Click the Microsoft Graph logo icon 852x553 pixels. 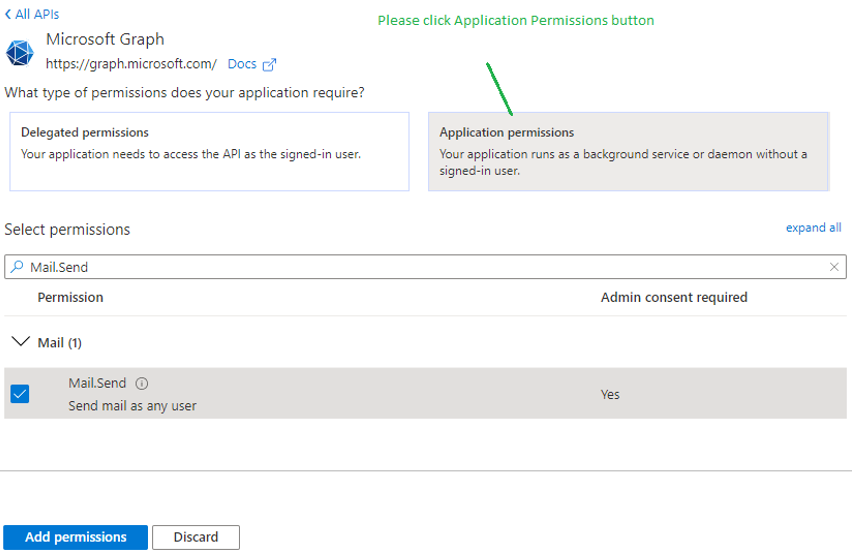tap(20, 53)
